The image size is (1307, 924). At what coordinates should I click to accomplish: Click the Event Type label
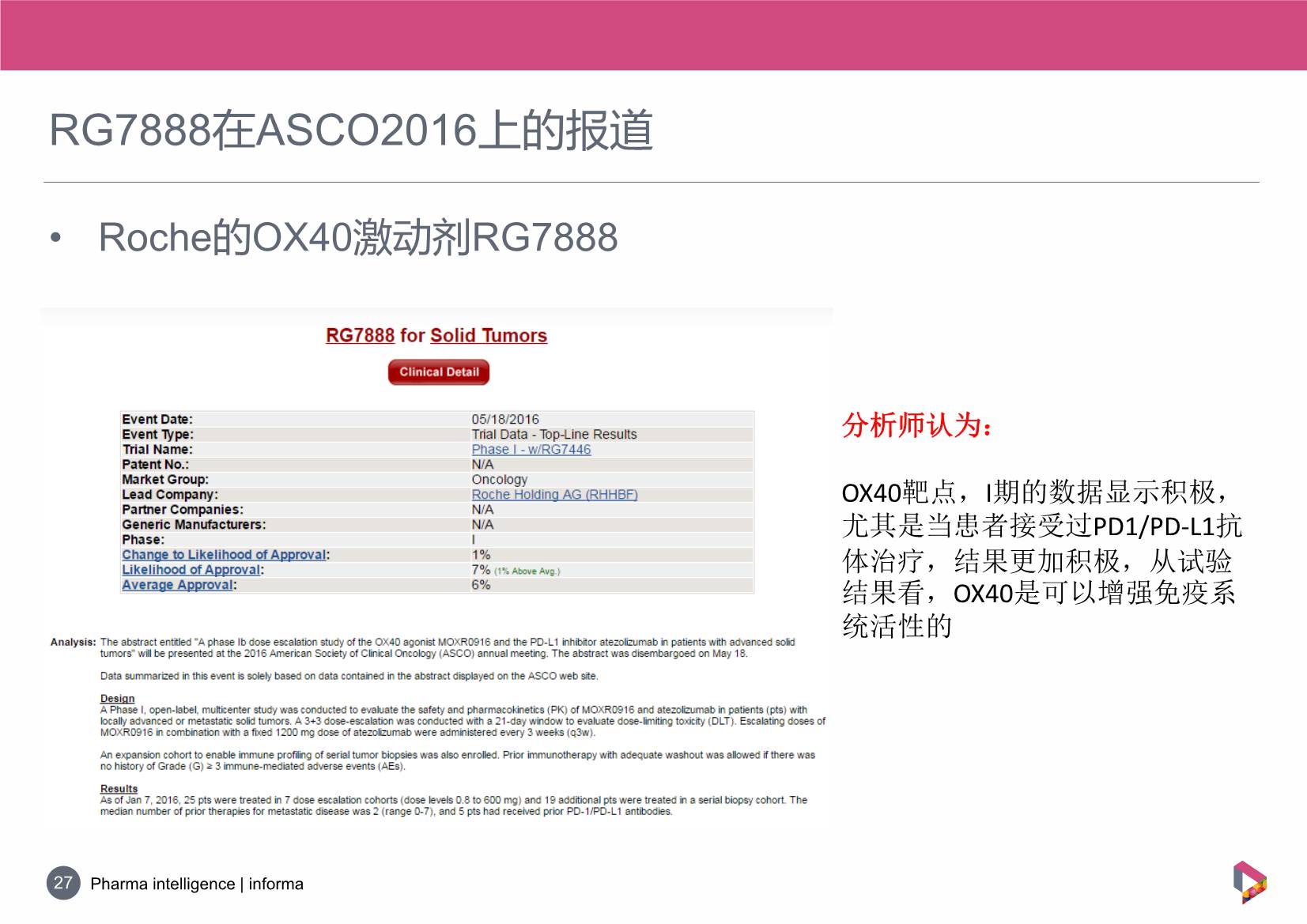pyautogui.click(x=157, y=435)
